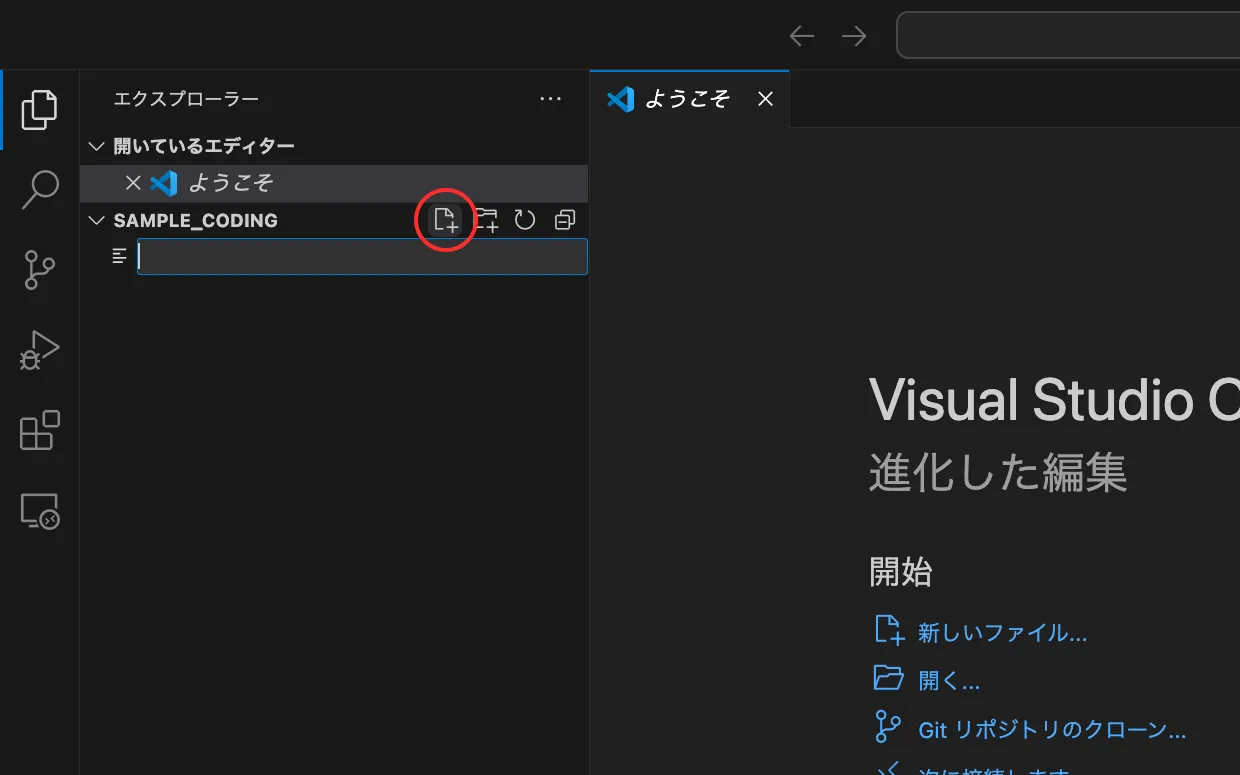Image resolution: width=1240 pixels, height=775 pixels.
Task: Click the command center search box
Action: pyautogui.click(x=1068, y=36)
